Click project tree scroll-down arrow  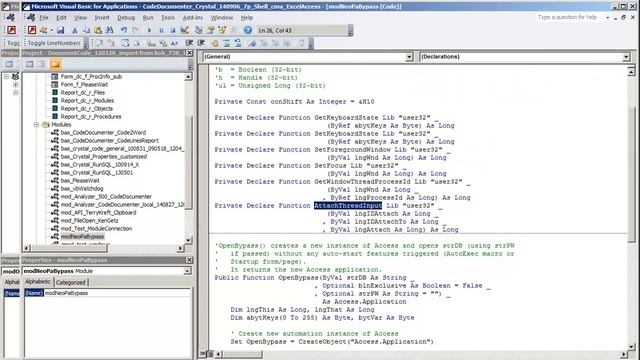point(188,240)
